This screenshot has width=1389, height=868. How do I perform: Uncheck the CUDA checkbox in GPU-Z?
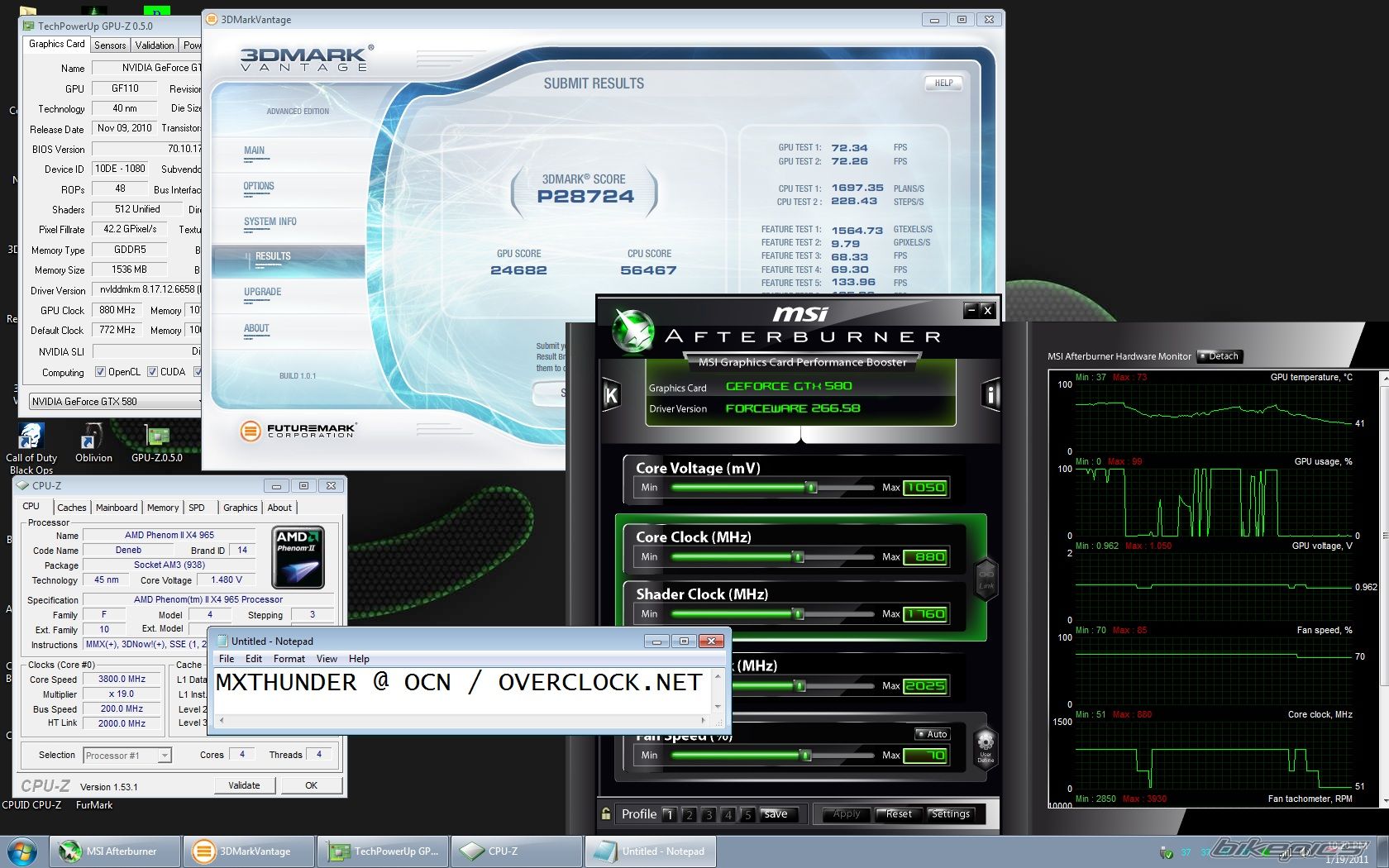click(152, 372)
